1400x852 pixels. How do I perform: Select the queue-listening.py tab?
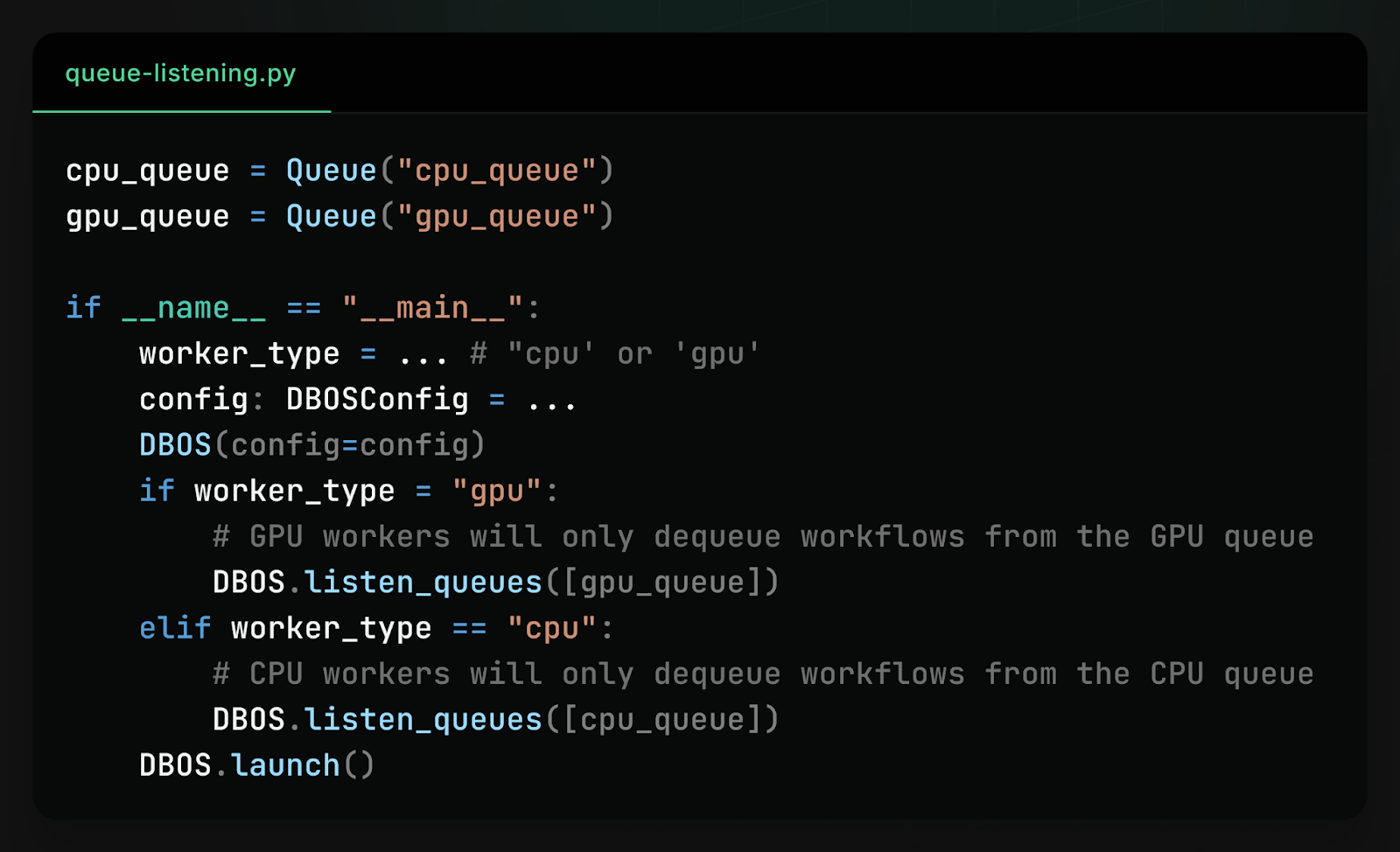(181, 73)
